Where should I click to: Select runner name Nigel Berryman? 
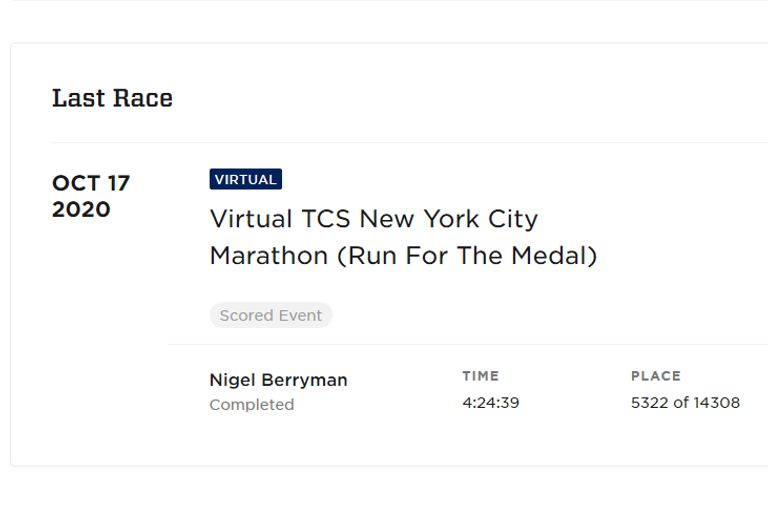[278, 380]
